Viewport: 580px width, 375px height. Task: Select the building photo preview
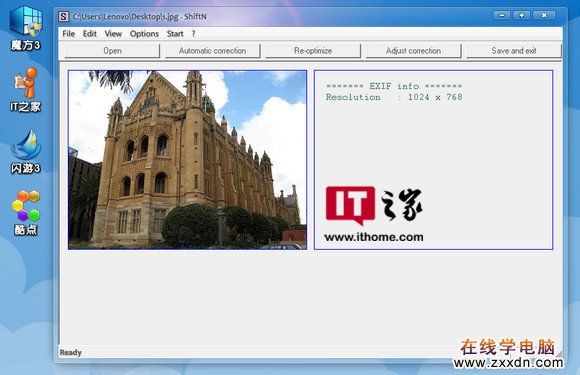click(188, 160)
